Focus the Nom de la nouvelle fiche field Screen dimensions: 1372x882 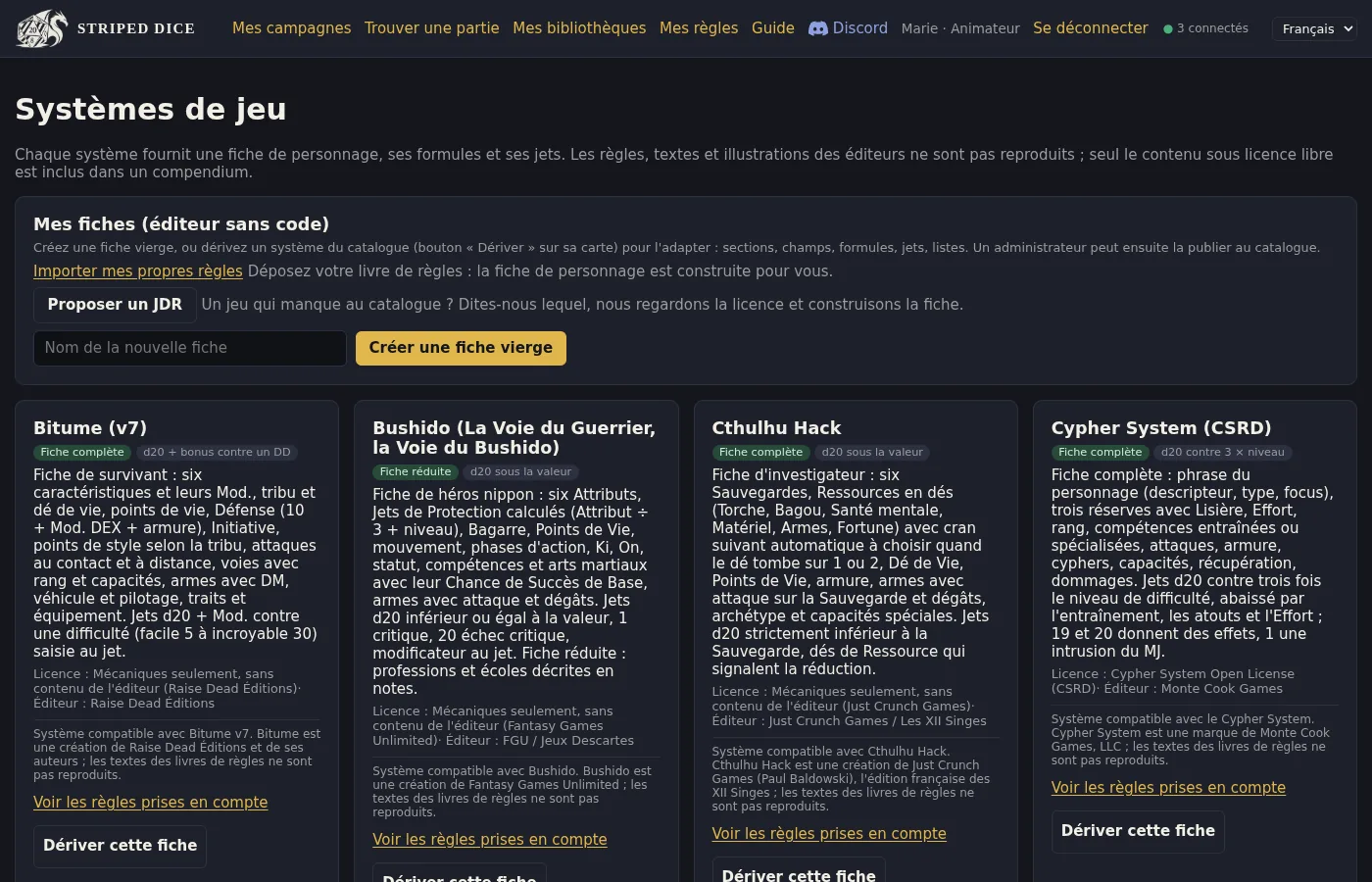[x=190, y=348]
